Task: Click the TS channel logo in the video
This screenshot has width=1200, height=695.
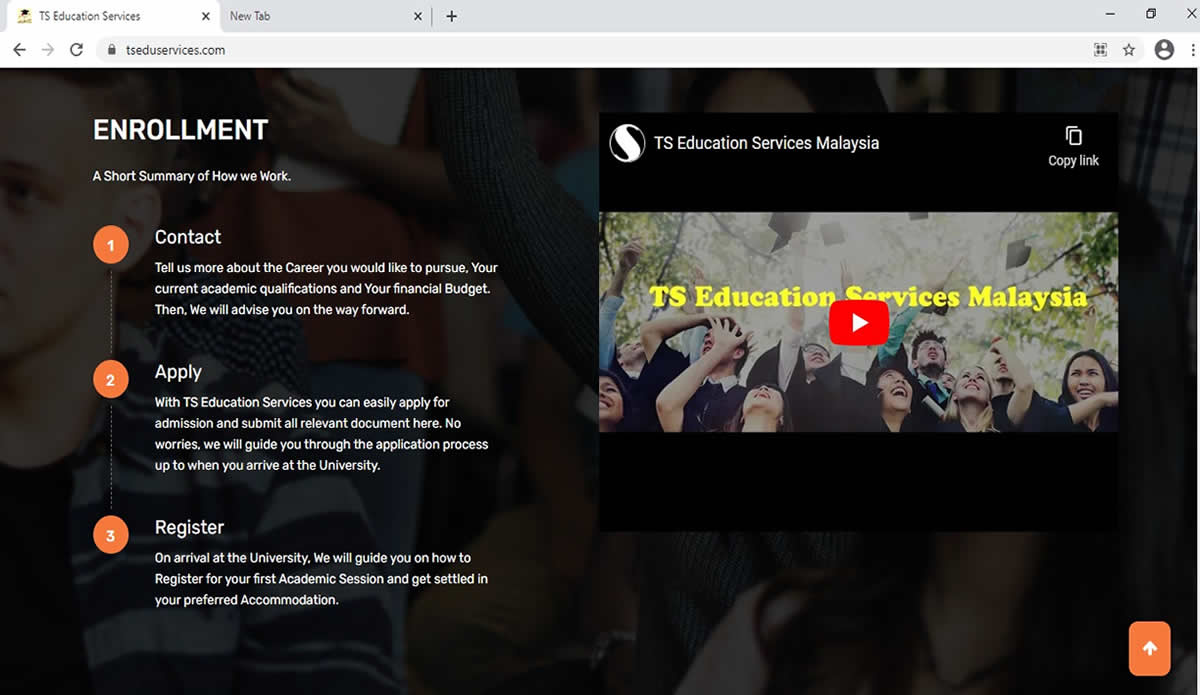Action: (x=625, y=143)
